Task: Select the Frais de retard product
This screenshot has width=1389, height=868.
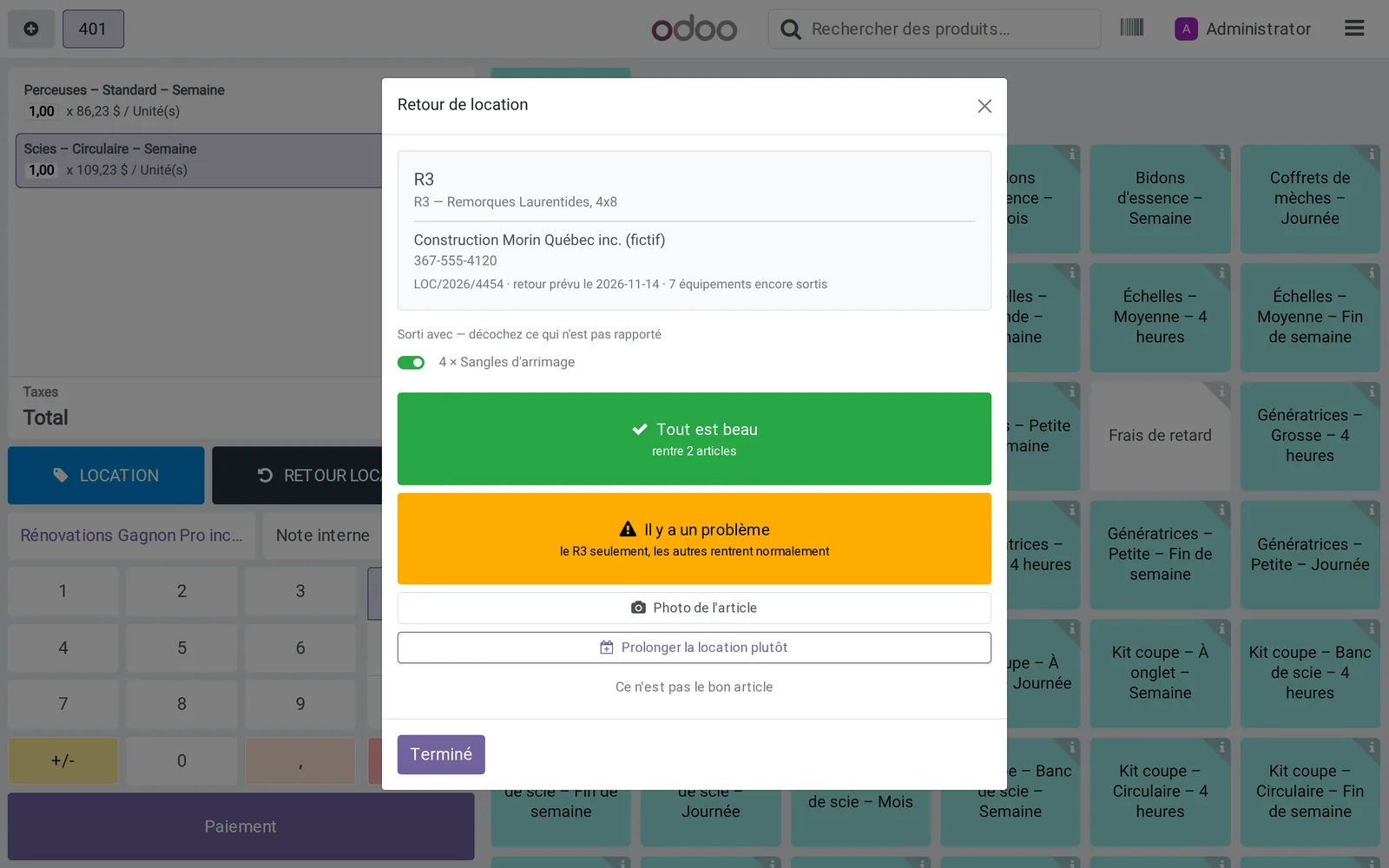Action: click(1160, 436)
